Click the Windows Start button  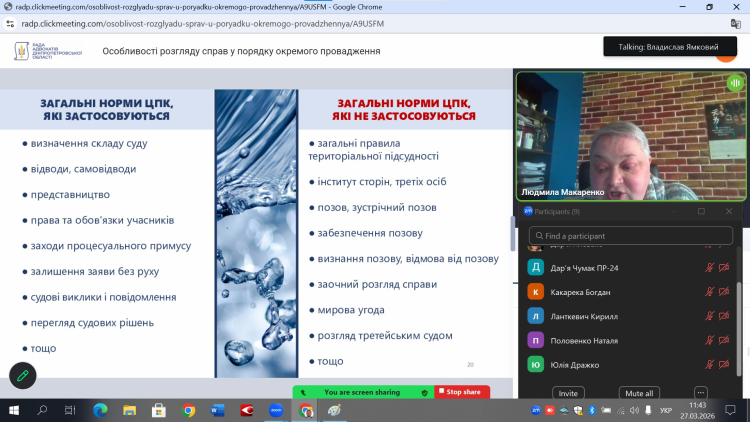click(x=14, y=410)
